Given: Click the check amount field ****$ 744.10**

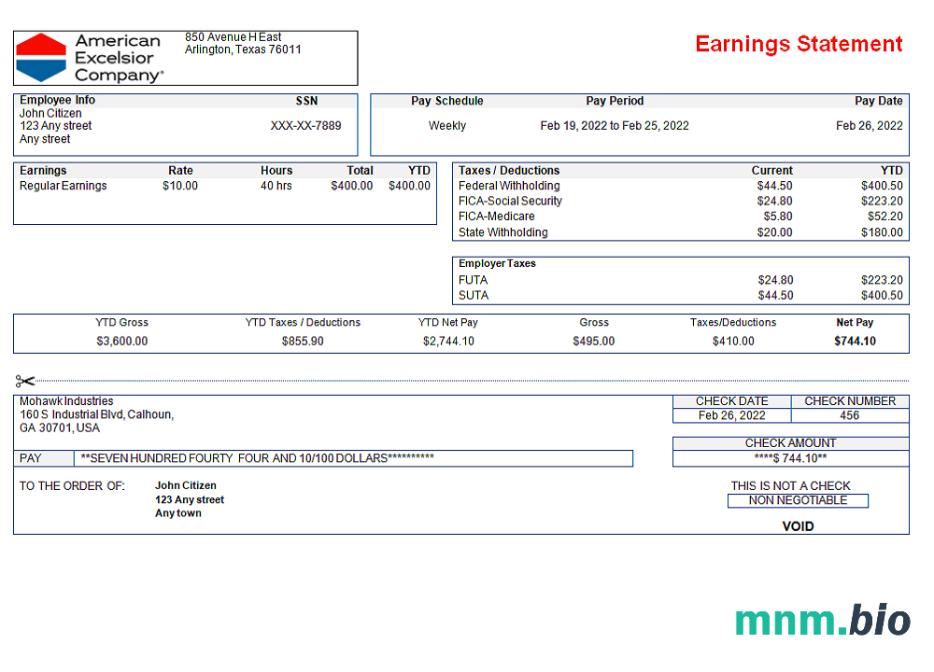Looking at the screenshot, I should tap(790, 459).
